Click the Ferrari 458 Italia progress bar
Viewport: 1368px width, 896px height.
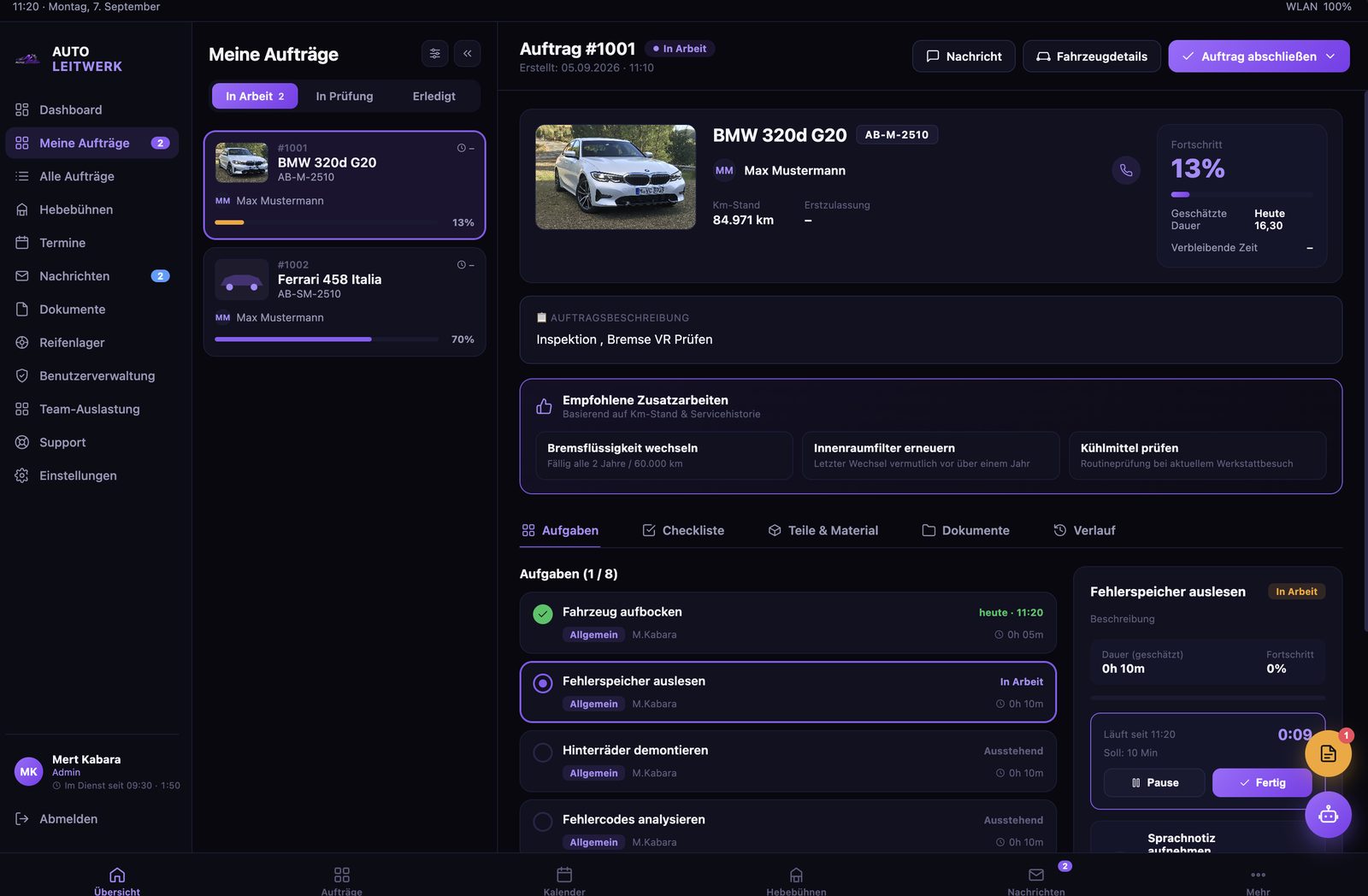[x=327, y=339]
